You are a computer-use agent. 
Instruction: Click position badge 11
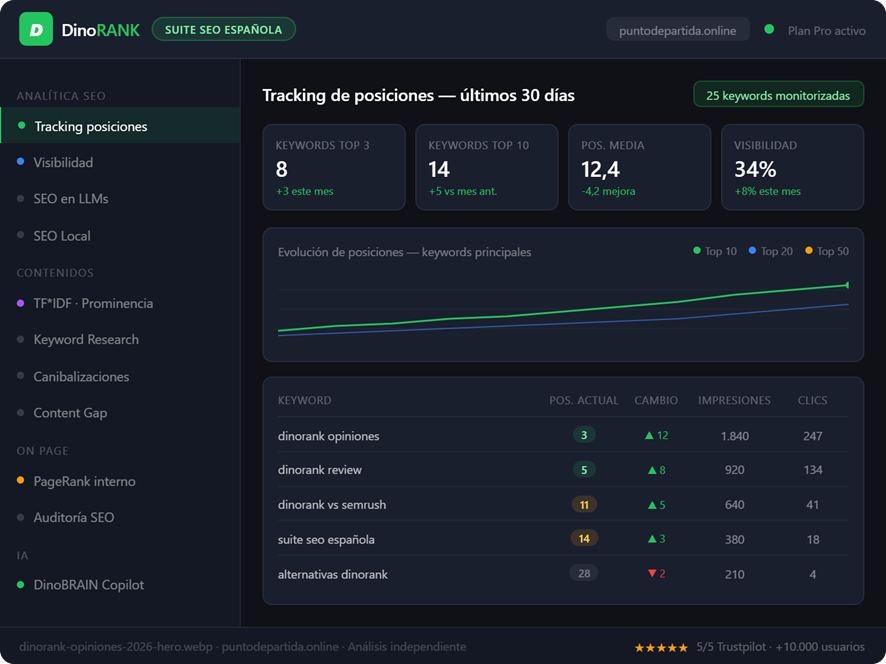(x=584, y=504)
